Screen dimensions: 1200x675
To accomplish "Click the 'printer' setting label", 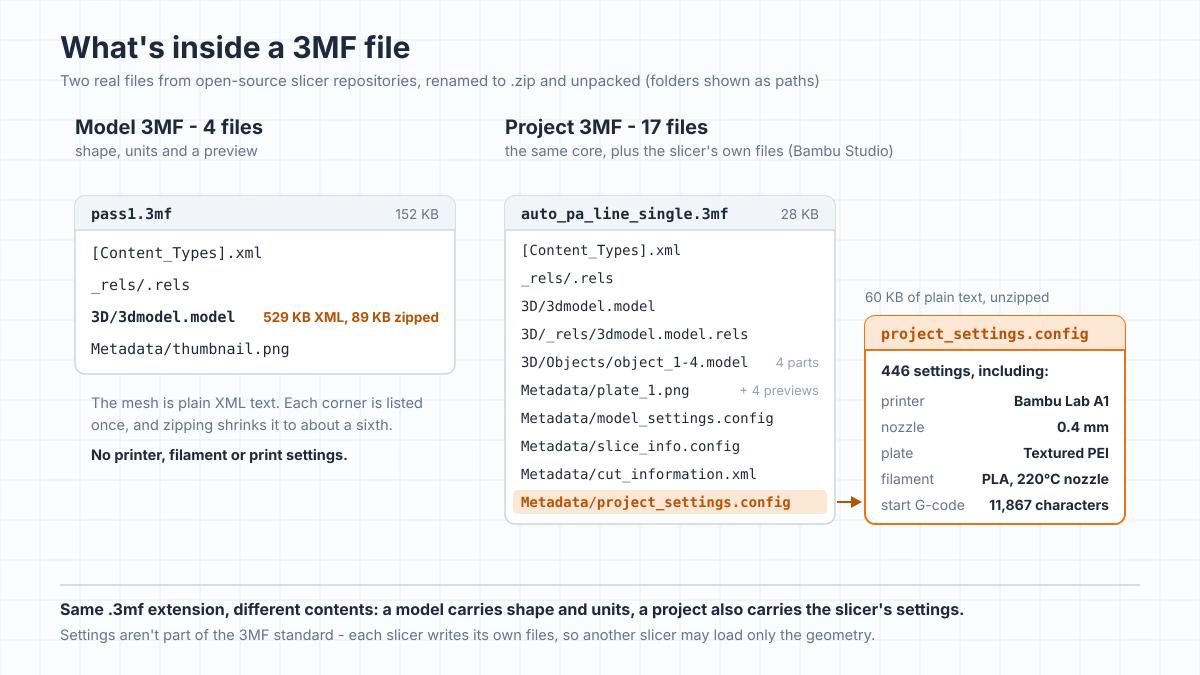I will coord(903,401).
